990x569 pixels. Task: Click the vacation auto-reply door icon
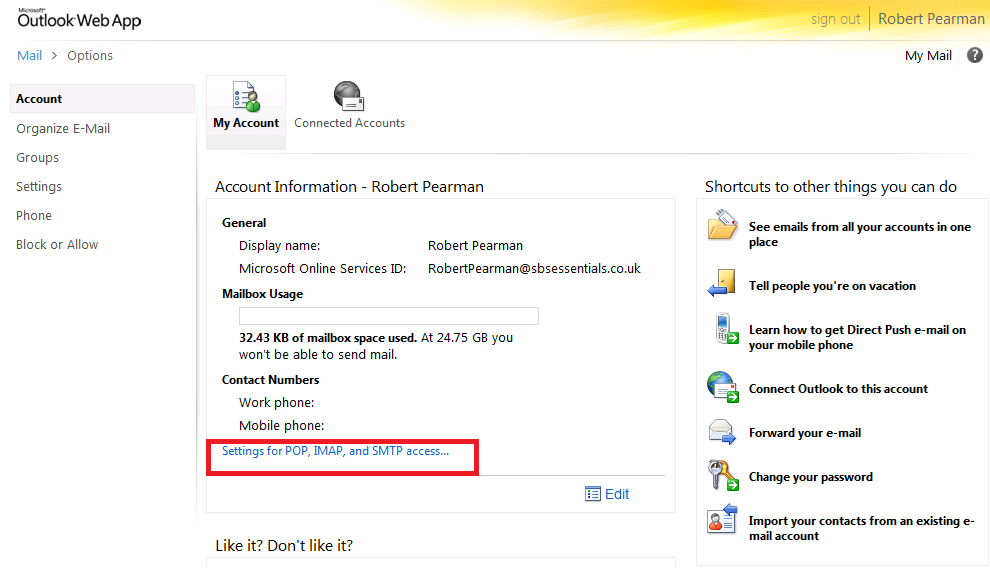(722, 283)
